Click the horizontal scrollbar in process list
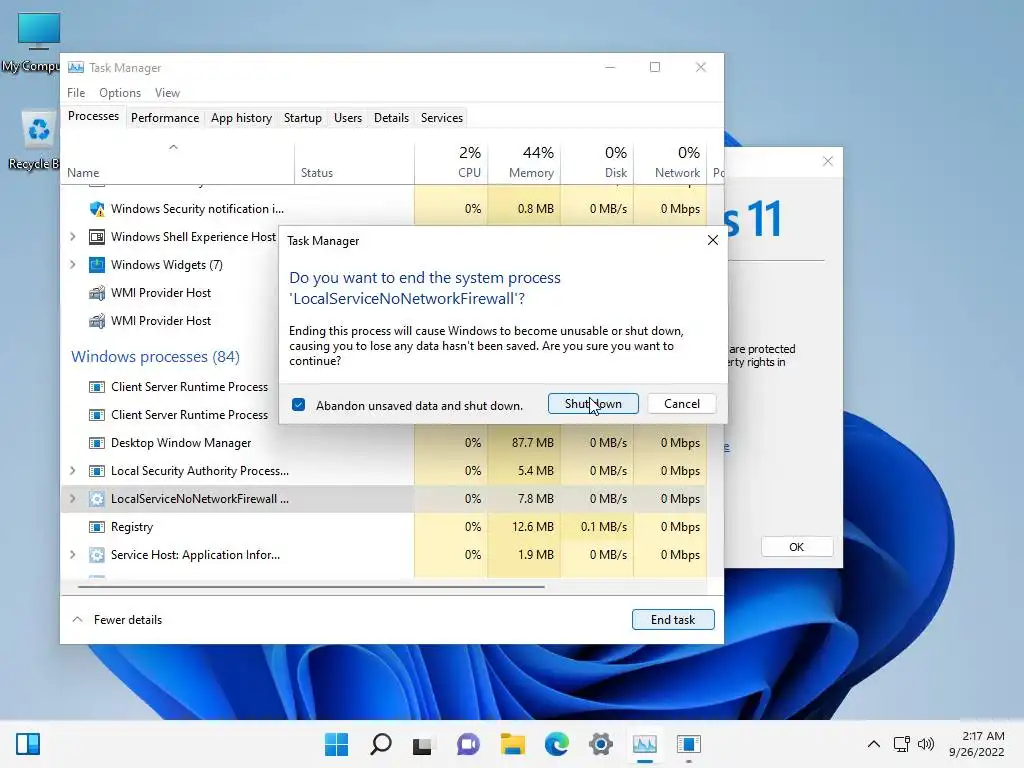Viewport: 1024px width, 768px height. (x=311, y=586)
